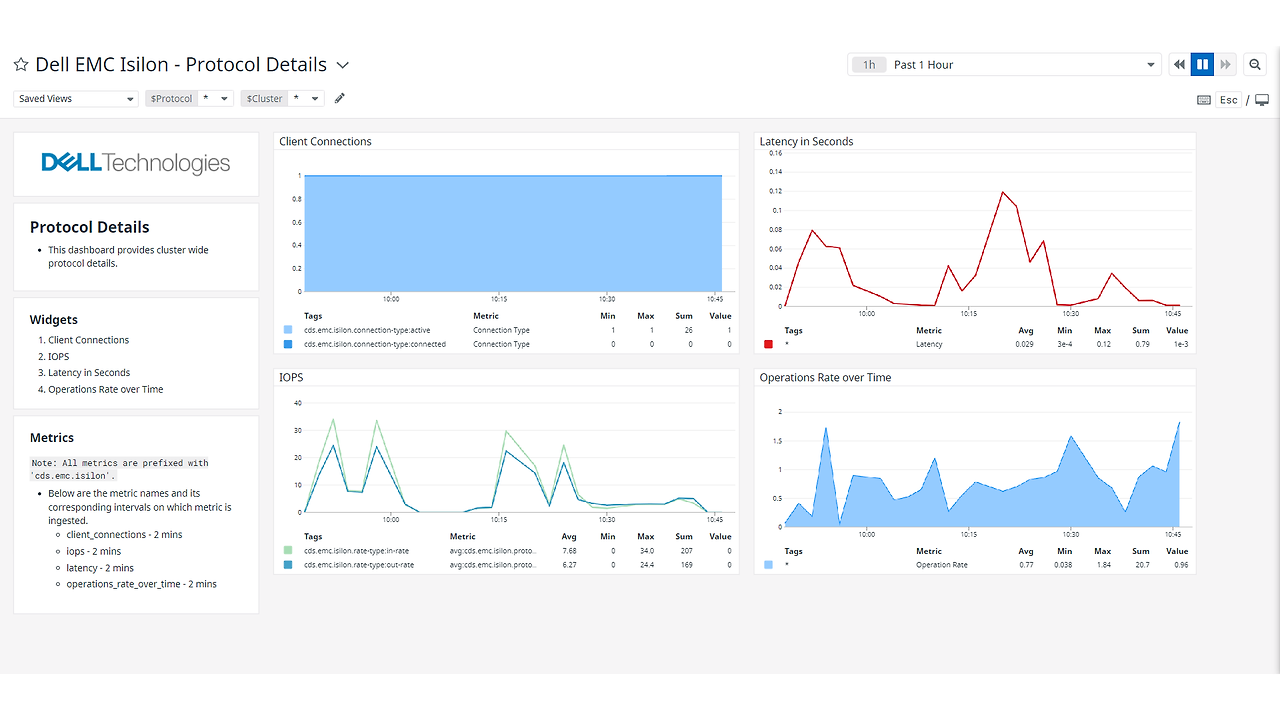Screen dimensions: 1280x720
Task: Click list item '3. Latency in Seconds'
Action: point(85,373)
